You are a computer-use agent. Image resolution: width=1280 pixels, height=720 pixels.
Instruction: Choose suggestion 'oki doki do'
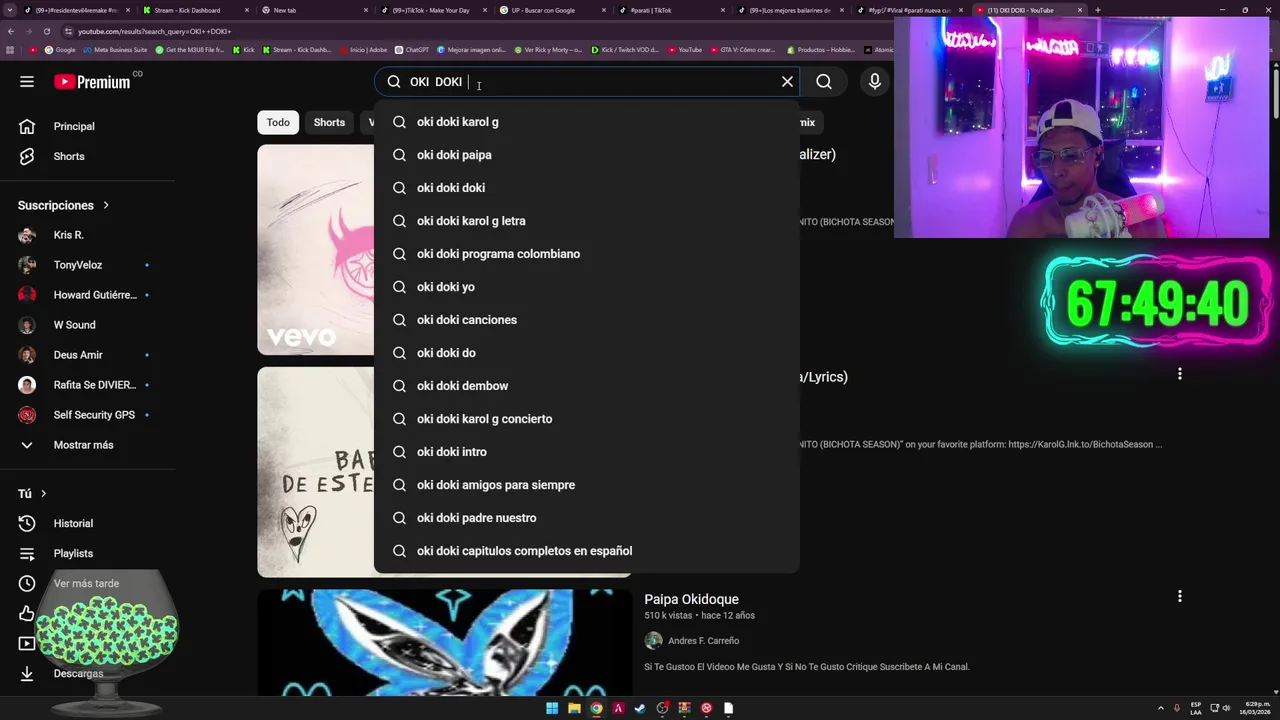pos(587,353)
